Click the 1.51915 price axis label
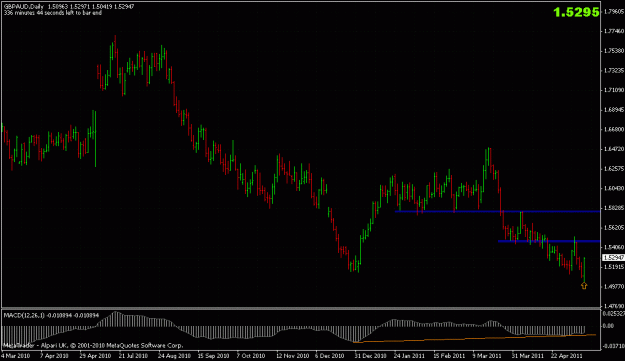Viewport: 625px width, 361px height. tap(613, 267)
